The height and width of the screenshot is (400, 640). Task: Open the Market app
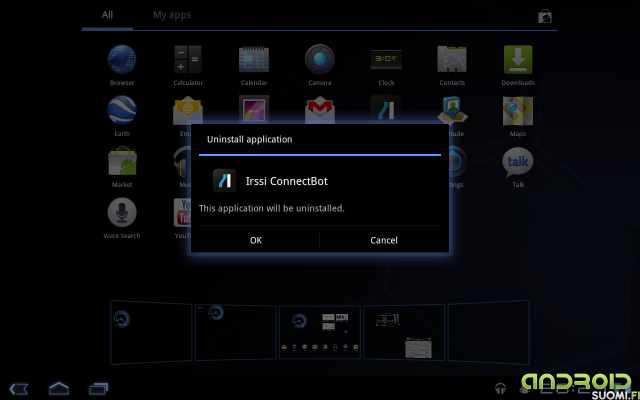tap(122, 162)
